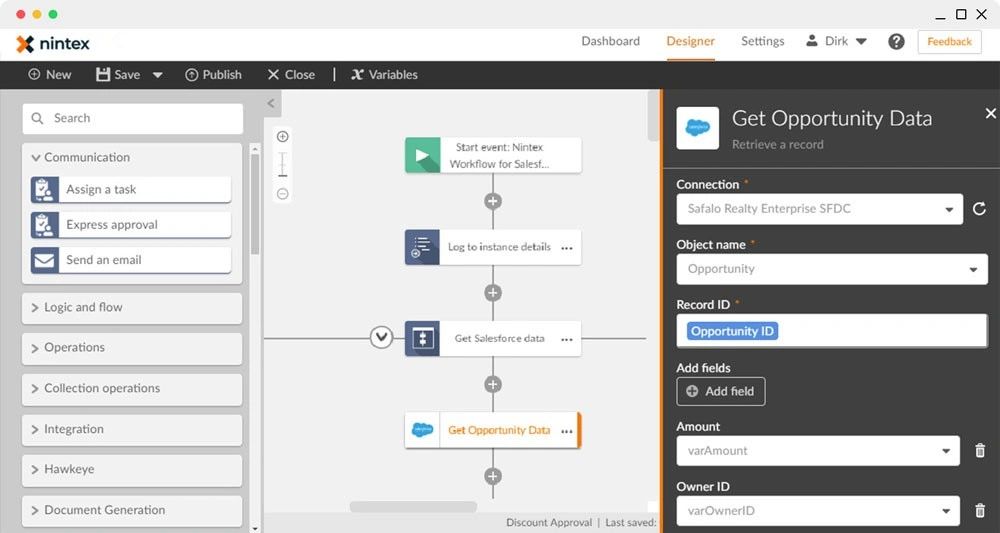Select the Express approval action
1000x533 pixels.
click(131, 224)
